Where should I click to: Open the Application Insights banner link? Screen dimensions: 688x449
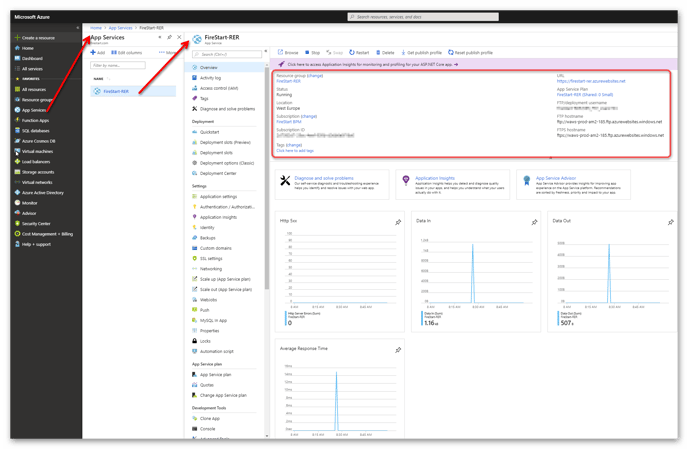373,65
